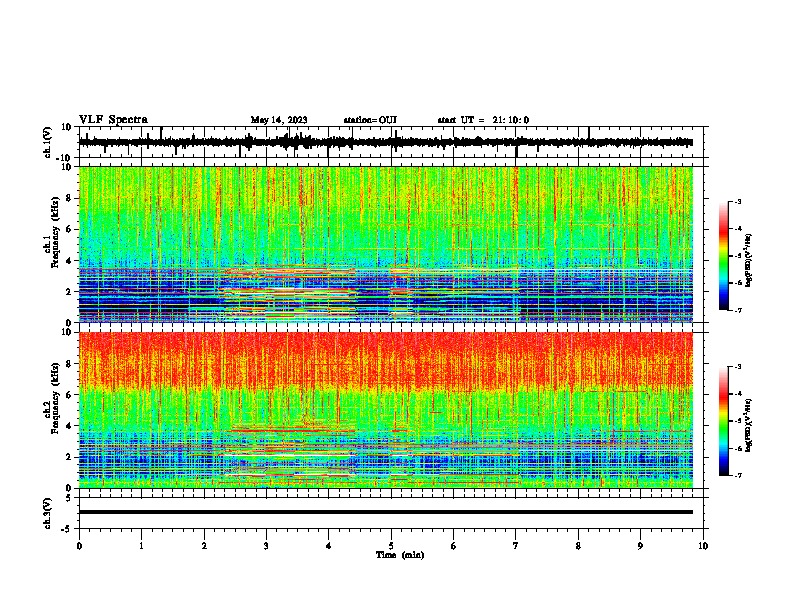Click time axis tick label "9"

pyautogui.click(x=640, y=546)
